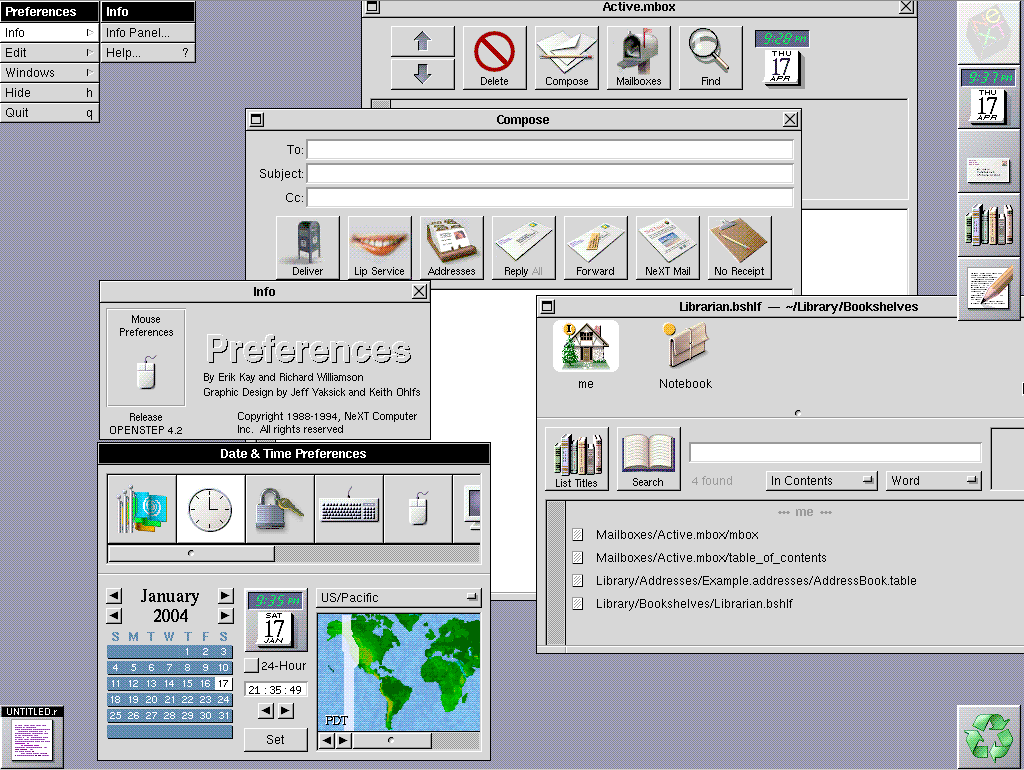
Task: Select day 25 in the January calendar
Action: [x=116, y=716]
